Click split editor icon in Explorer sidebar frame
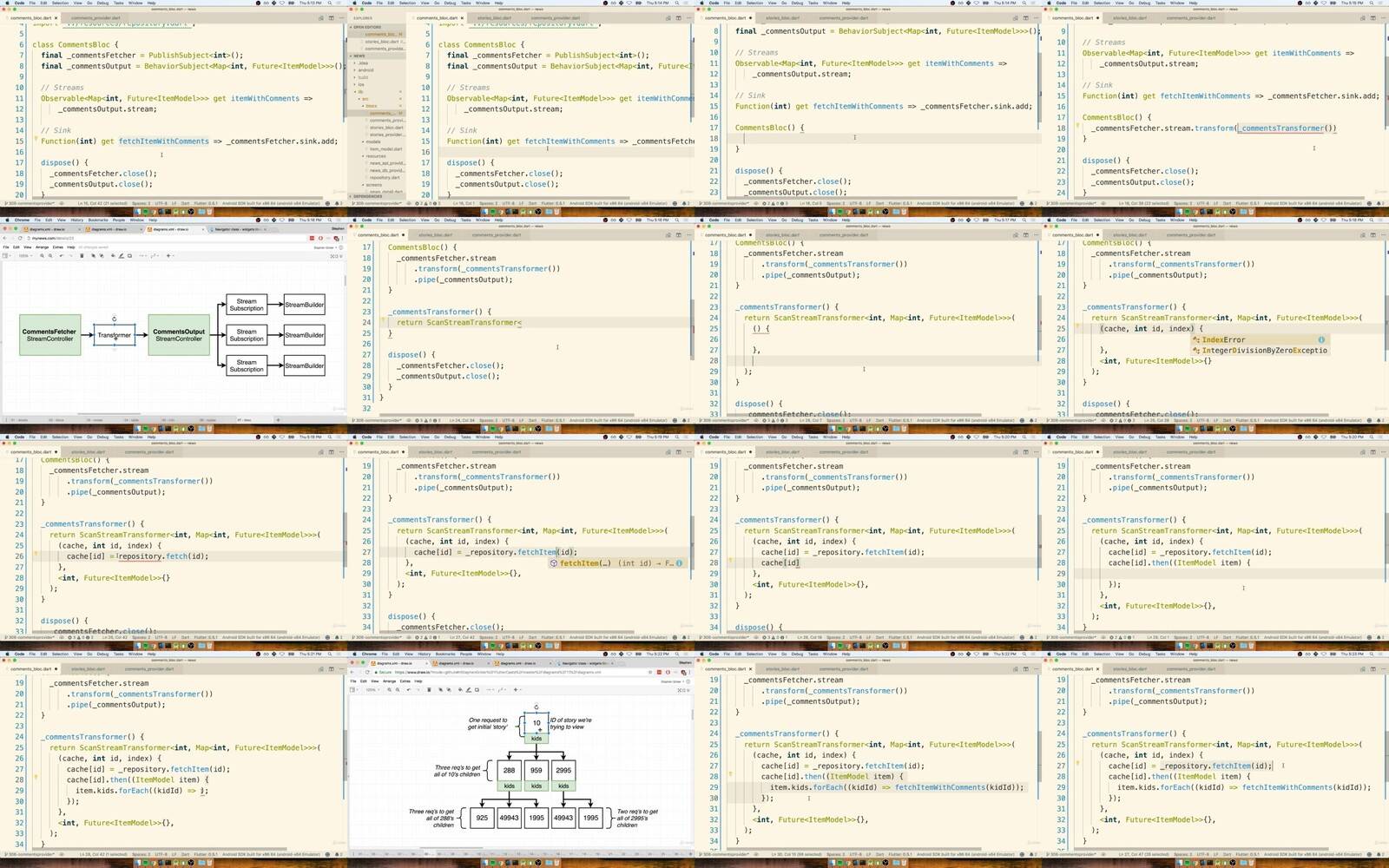Screen dimensions: 1389x868 point(678,17)
